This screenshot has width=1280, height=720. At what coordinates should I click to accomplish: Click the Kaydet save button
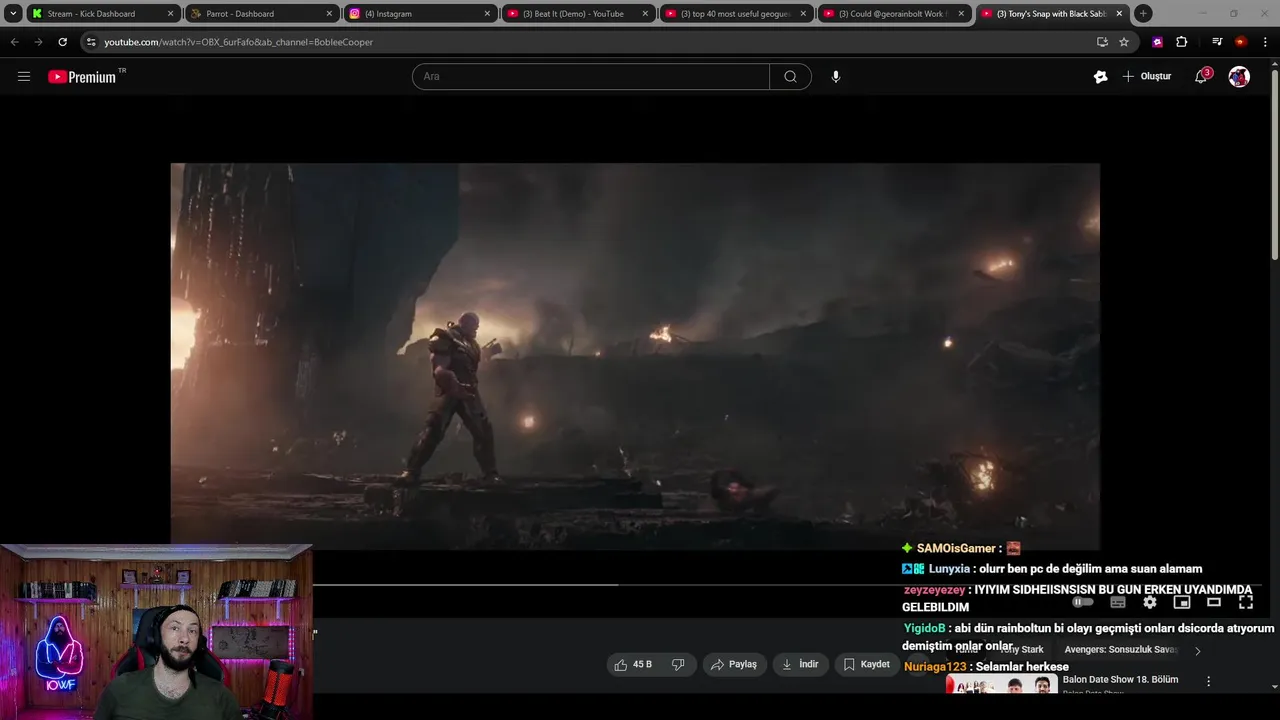pyautogui.click(x=866, y=664)
